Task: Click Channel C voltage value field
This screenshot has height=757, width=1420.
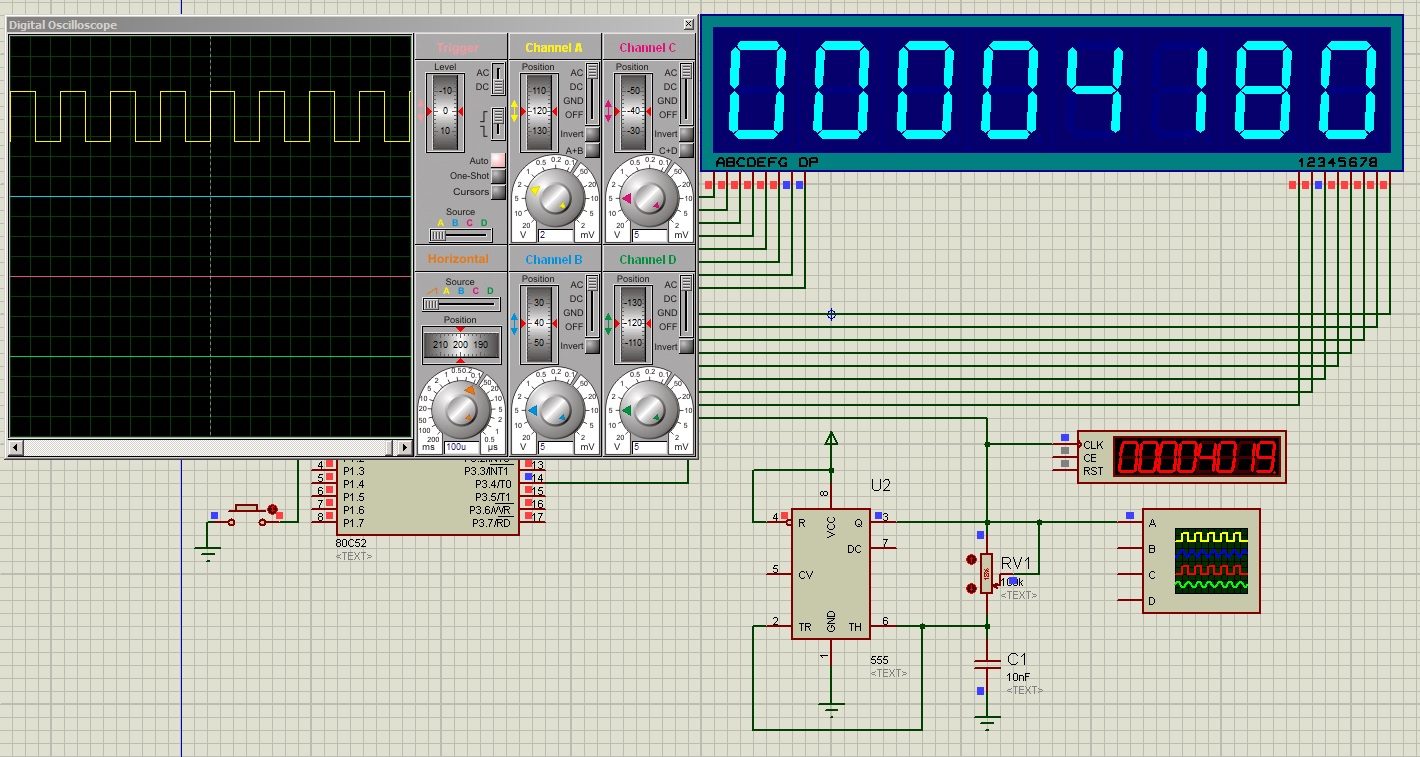Action: [649, 236]
